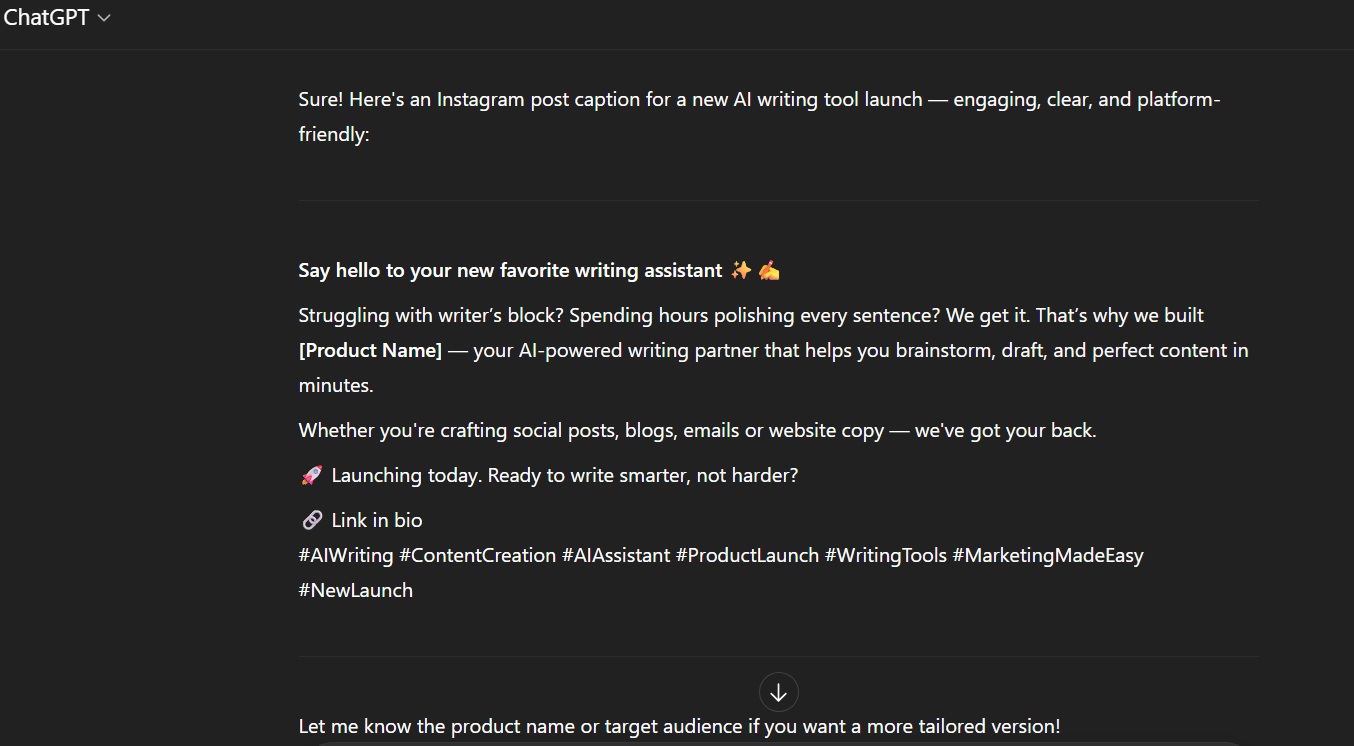Click the 'Launching today' sentence
1354x746 pixels.
pos(565,476)
